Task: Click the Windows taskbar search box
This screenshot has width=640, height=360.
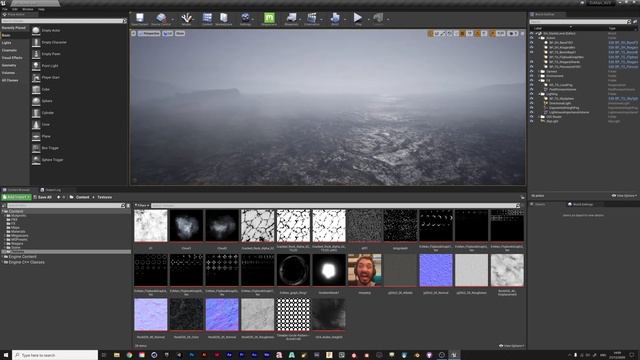Action: click(55, 355)
